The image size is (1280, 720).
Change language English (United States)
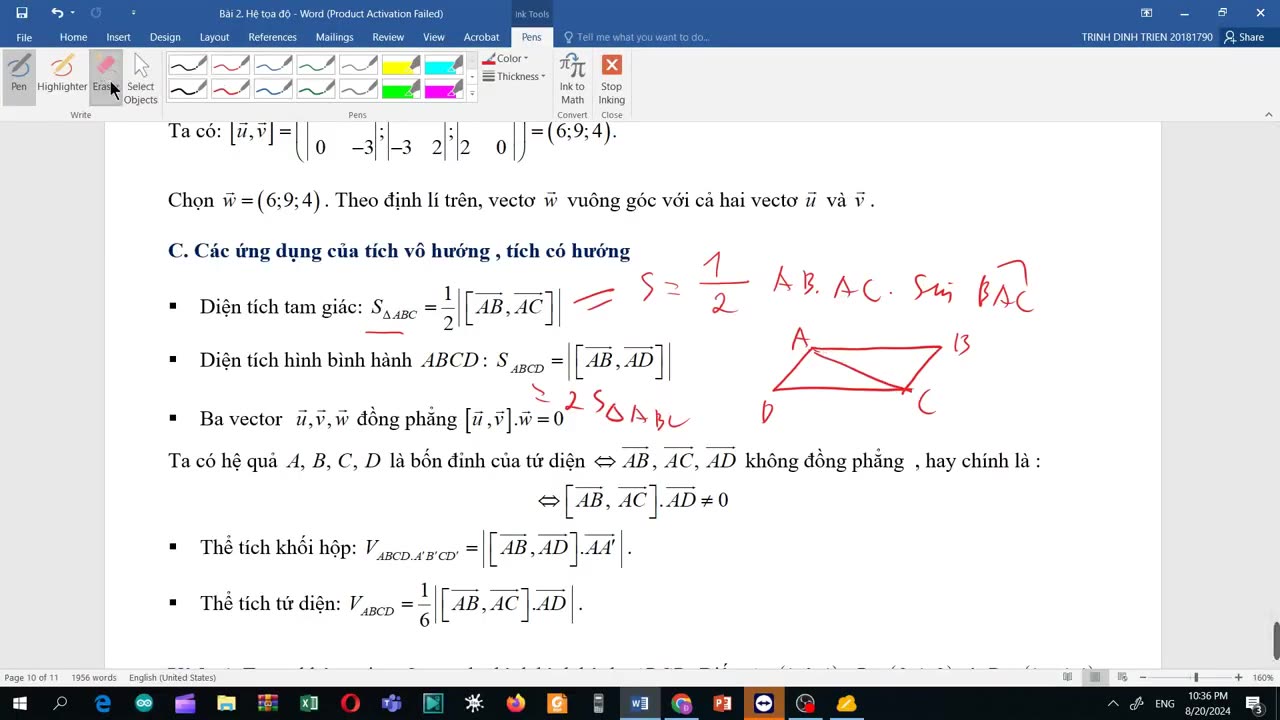(x=172, y=677)
